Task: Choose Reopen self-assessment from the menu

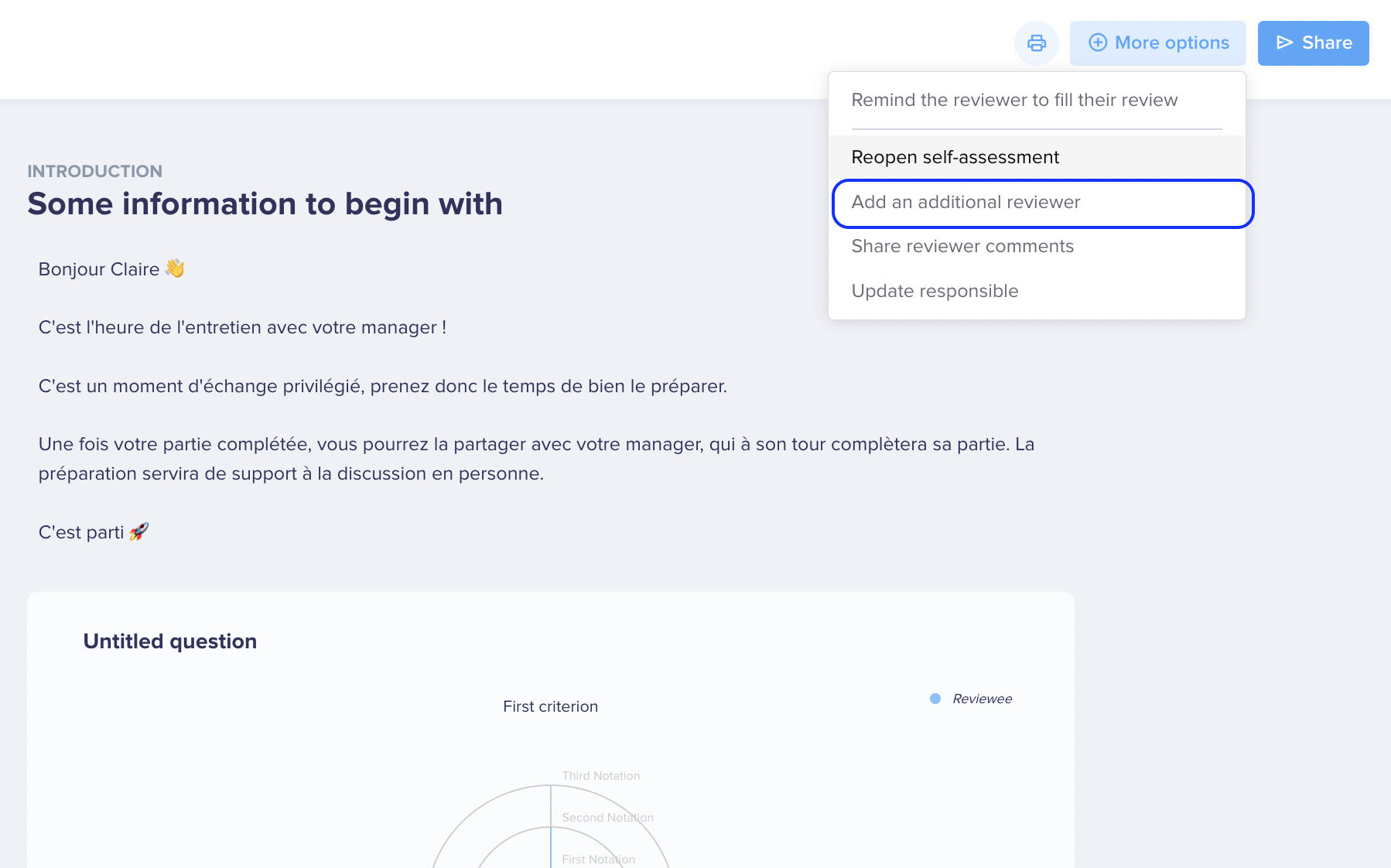Action: click(x=955, y=158)
